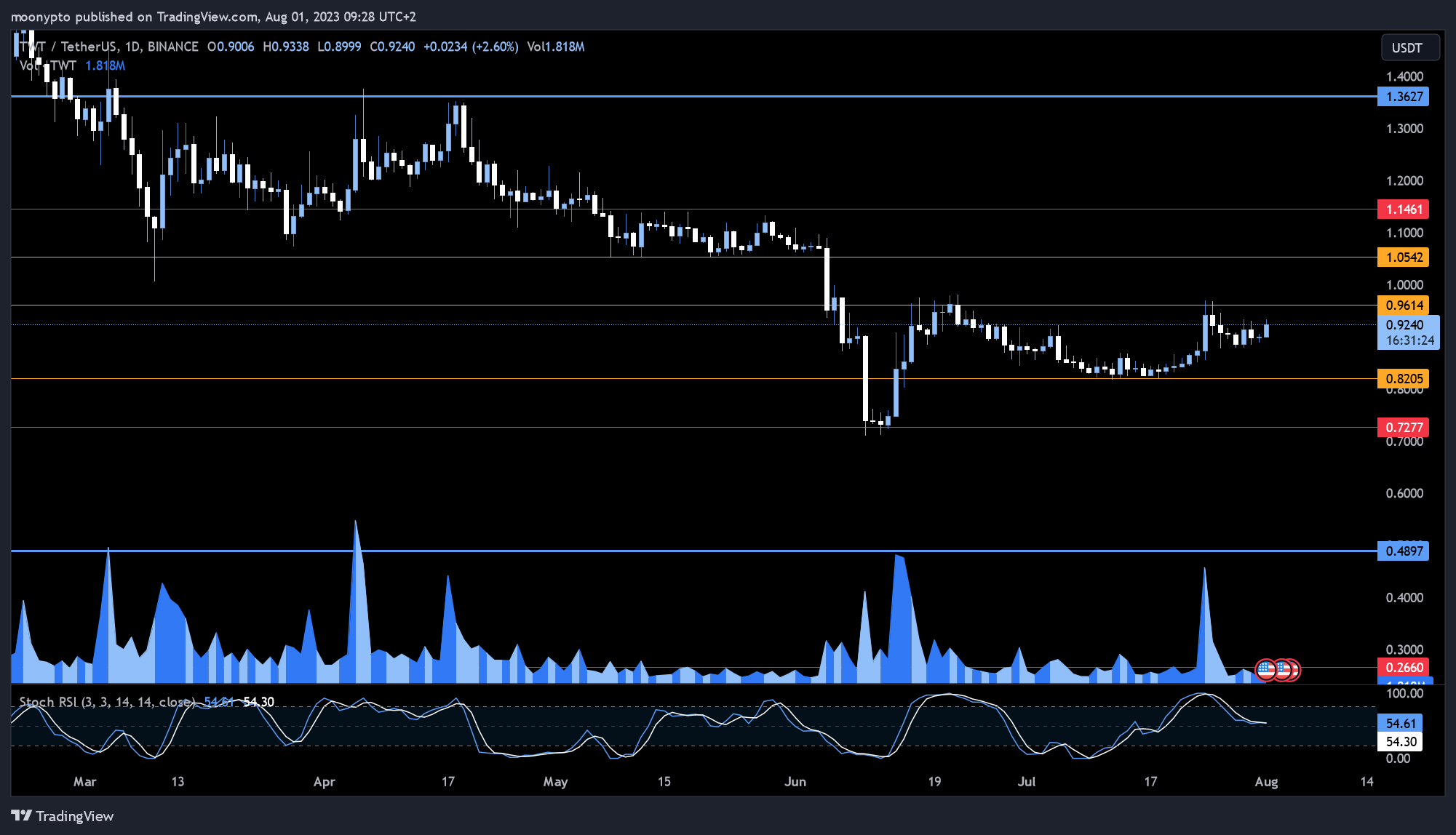1456x835 pixels.
Task: Click the candle countdown 16:31:24
Action: pos(1409,340)
